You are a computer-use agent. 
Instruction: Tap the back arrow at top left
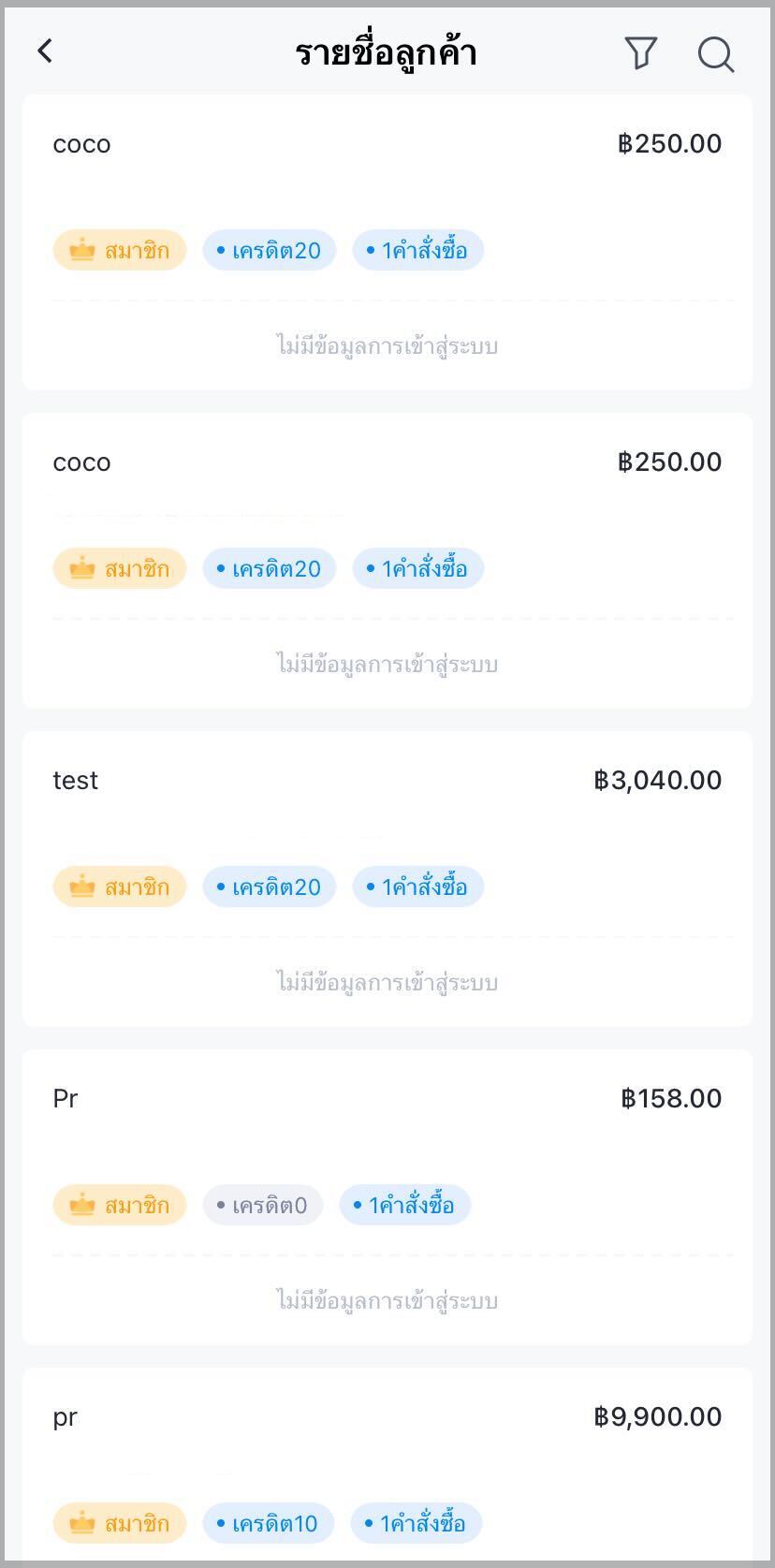pos(45,51)
